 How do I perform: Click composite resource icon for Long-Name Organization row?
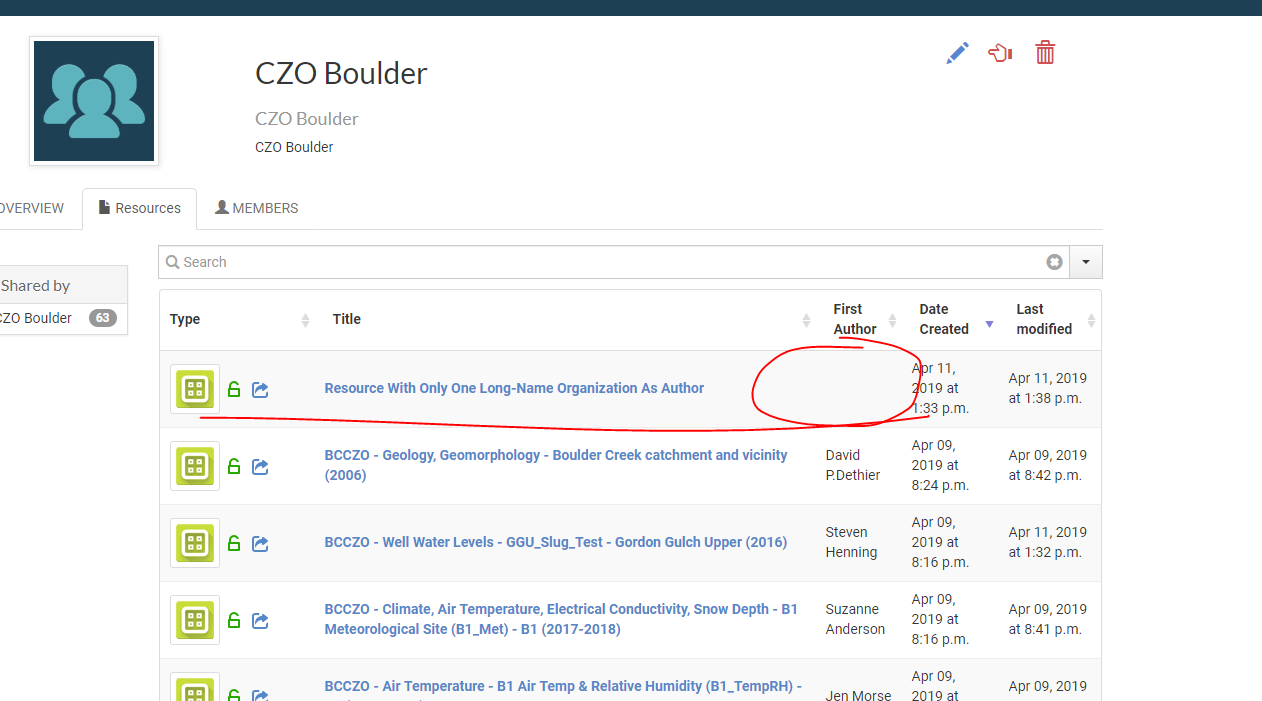[x=195, y=389]
